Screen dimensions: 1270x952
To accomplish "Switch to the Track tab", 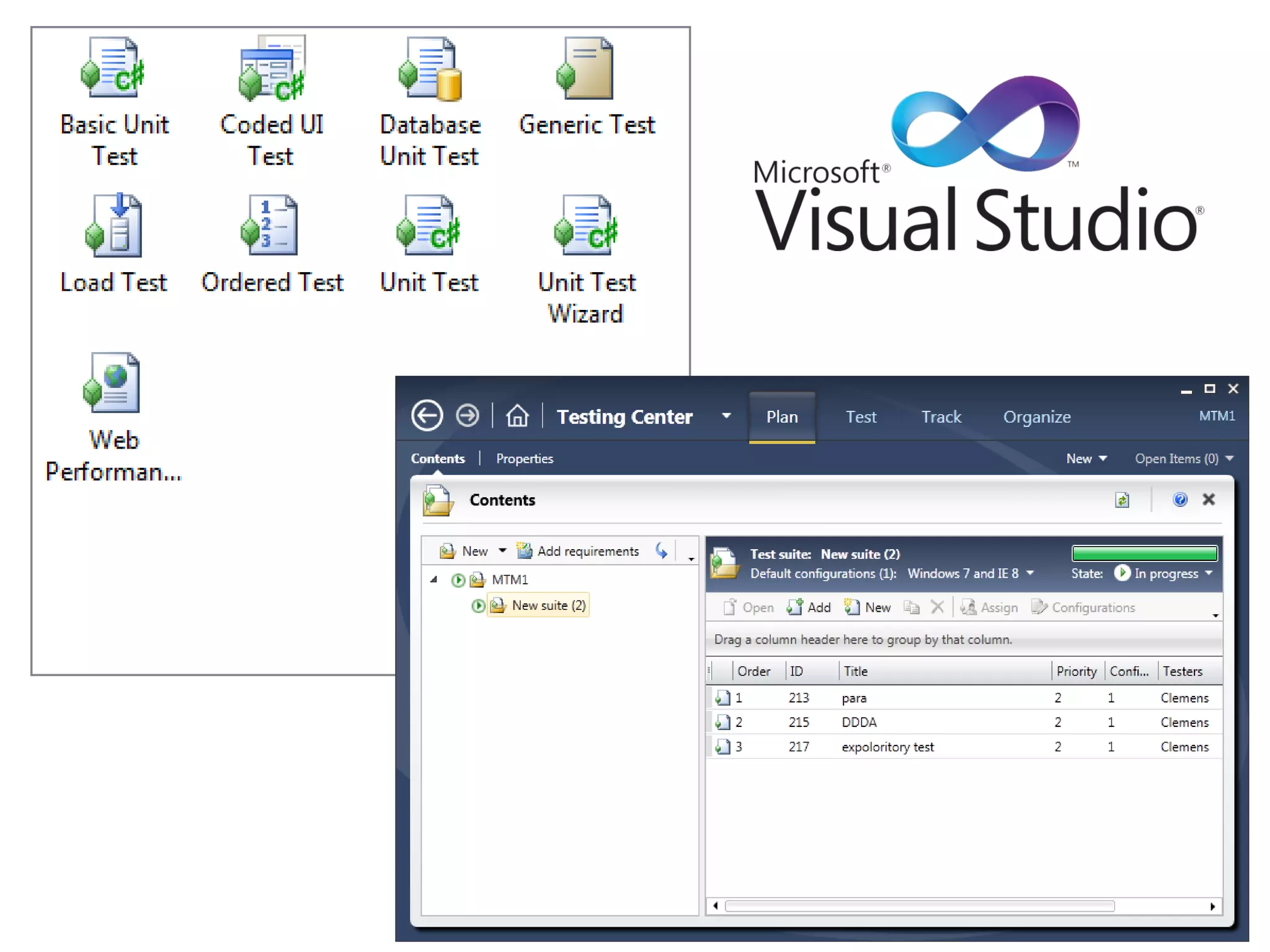I will point(941,417).
